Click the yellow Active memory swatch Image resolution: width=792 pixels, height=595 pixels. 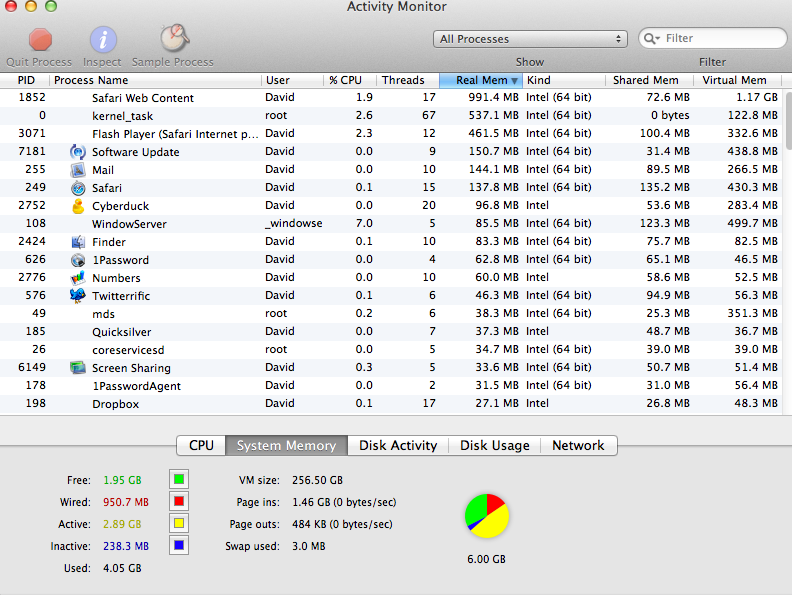[x=179, y=523]
